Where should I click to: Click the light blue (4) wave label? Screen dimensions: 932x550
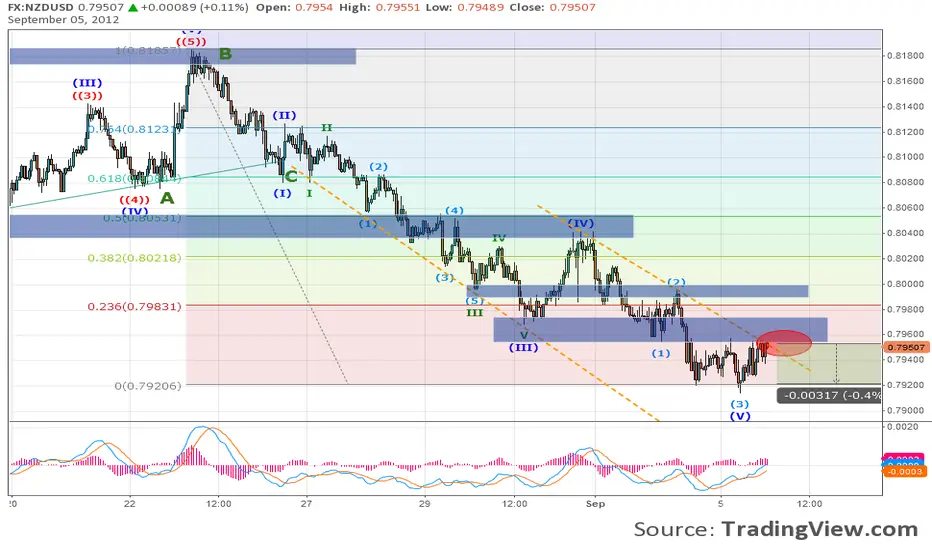click(454, 210)
